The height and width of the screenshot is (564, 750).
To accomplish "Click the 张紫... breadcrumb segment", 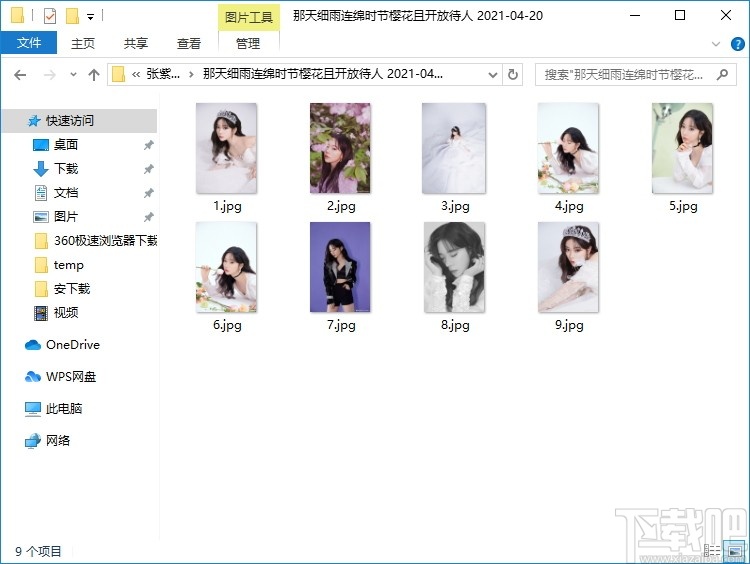I will tap(163, 74).
